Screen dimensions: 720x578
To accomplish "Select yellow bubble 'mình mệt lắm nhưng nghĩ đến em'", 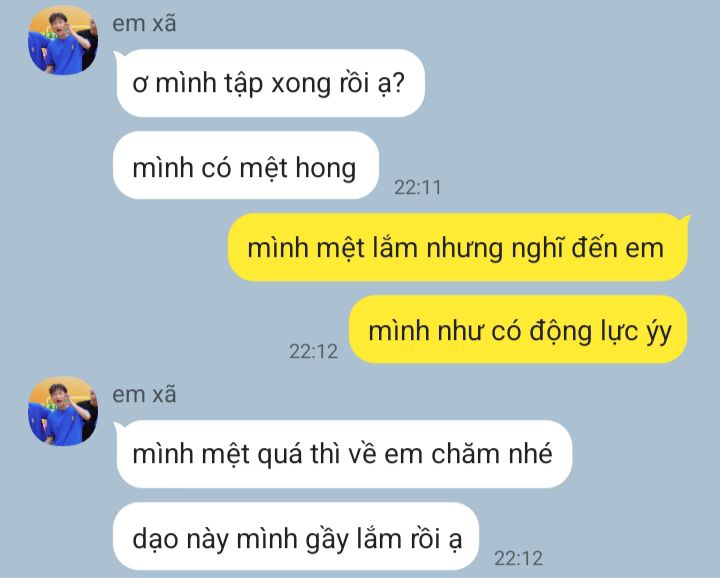I will click(x=459, y=247).
